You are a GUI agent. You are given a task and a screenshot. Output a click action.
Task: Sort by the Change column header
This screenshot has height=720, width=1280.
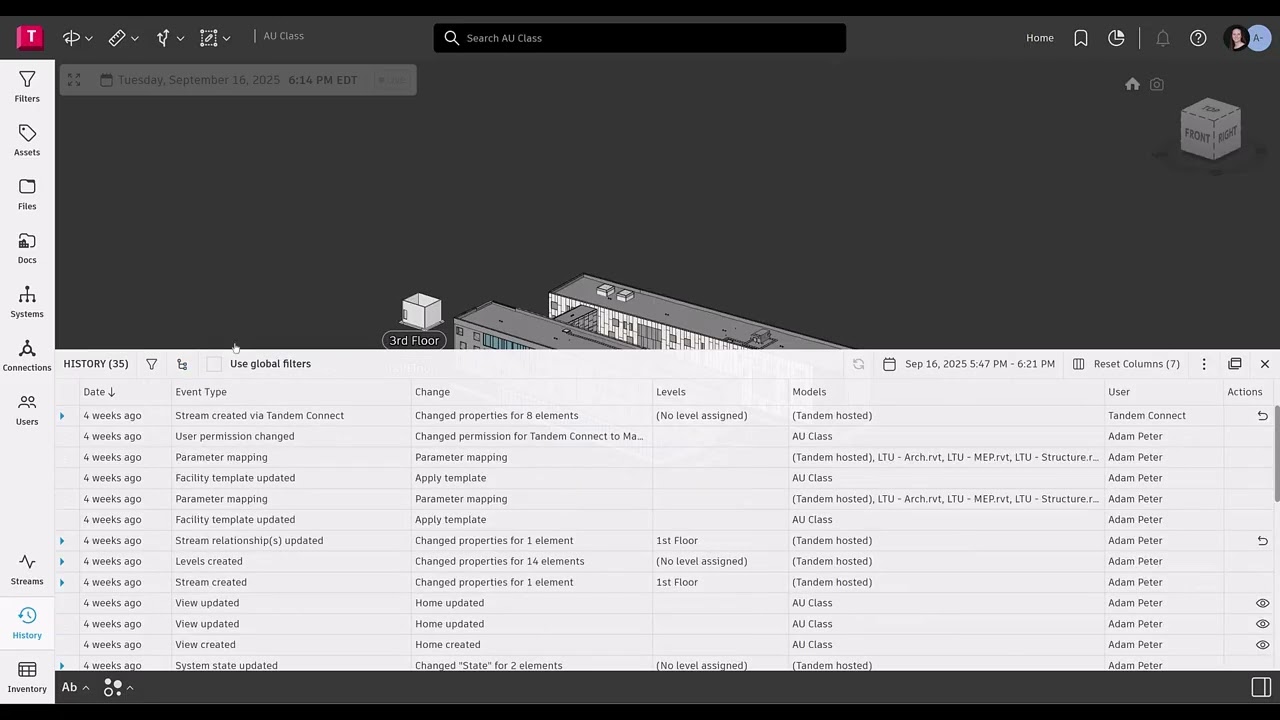(x=432, y=392)
